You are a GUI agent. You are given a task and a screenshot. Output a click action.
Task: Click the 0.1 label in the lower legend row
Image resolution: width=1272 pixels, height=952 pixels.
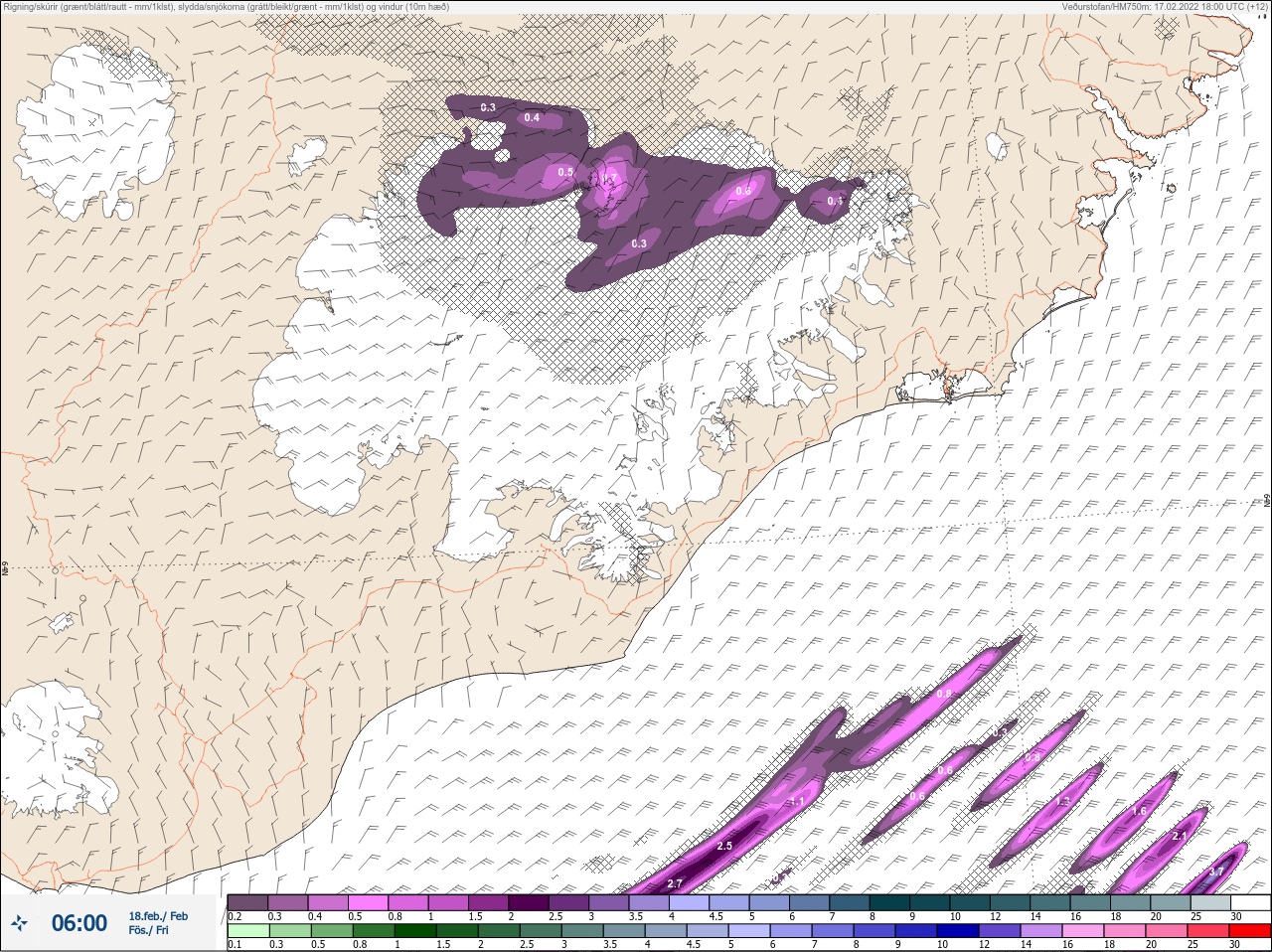coord(235,944)
